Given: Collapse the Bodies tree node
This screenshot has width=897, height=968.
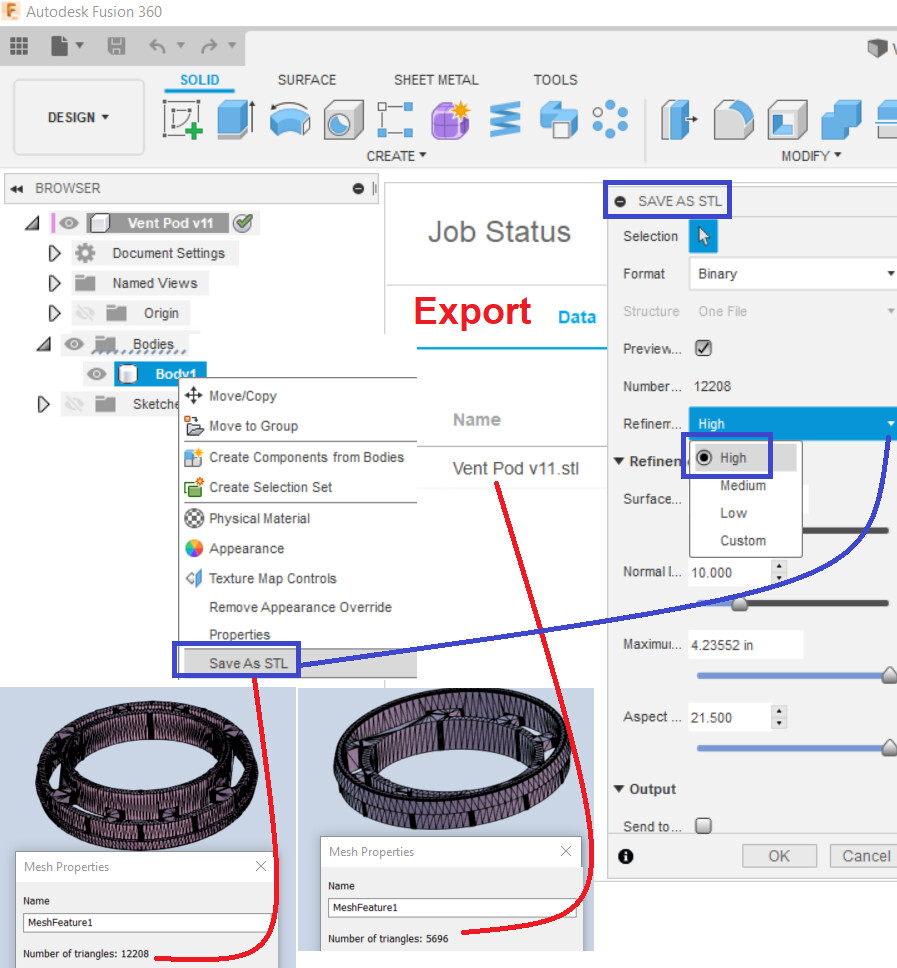Looking at the screenshot, I should point(43,344).
